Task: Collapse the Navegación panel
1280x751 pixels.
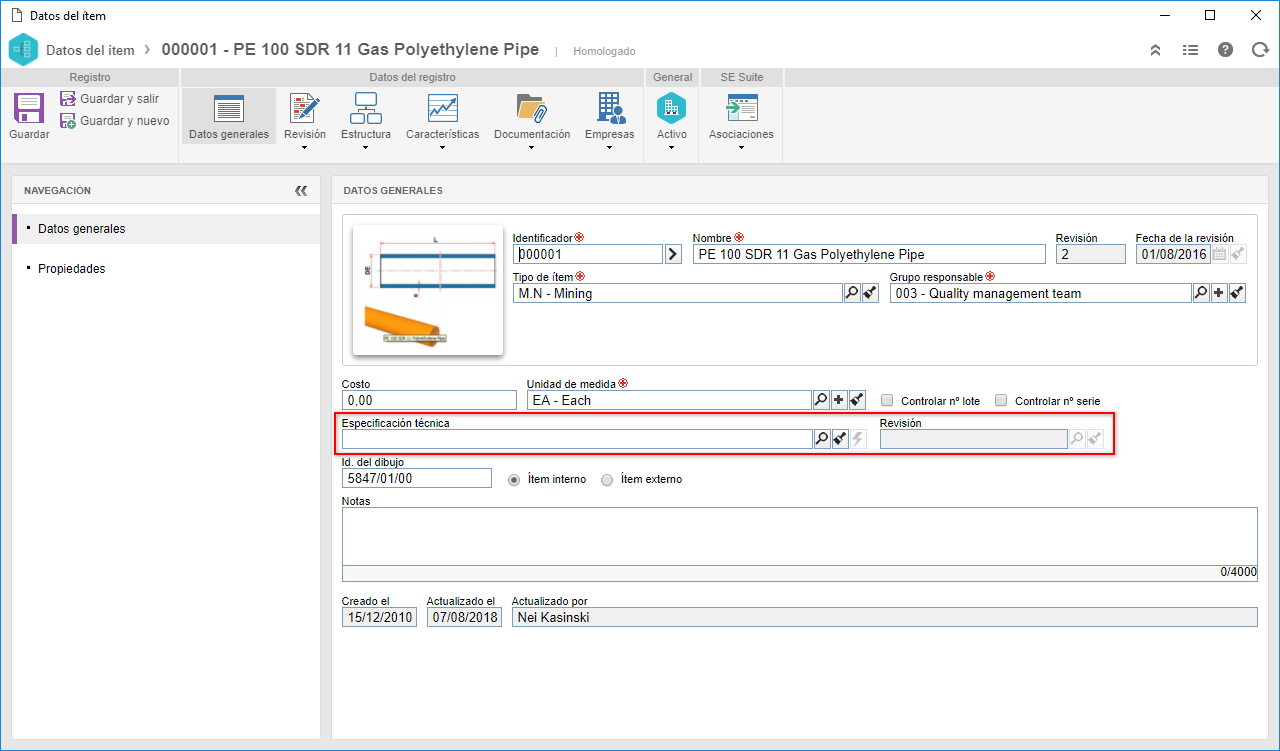Action: tap(301, 190)
